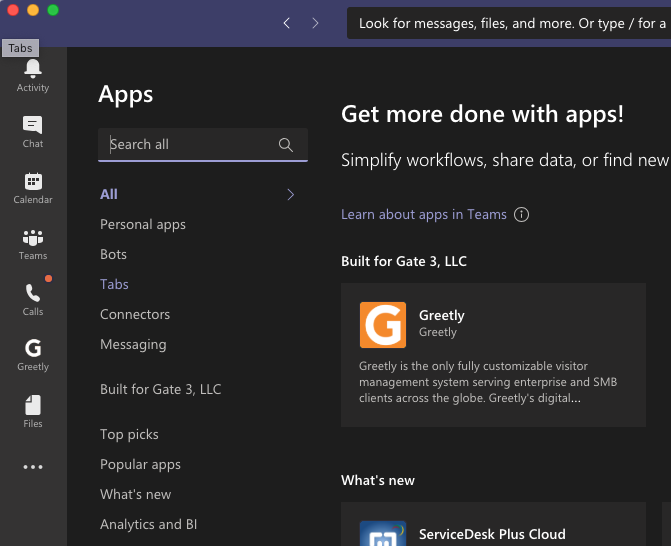Select the Tabs category
Screen dimensions: 671x546
point(114,284)
